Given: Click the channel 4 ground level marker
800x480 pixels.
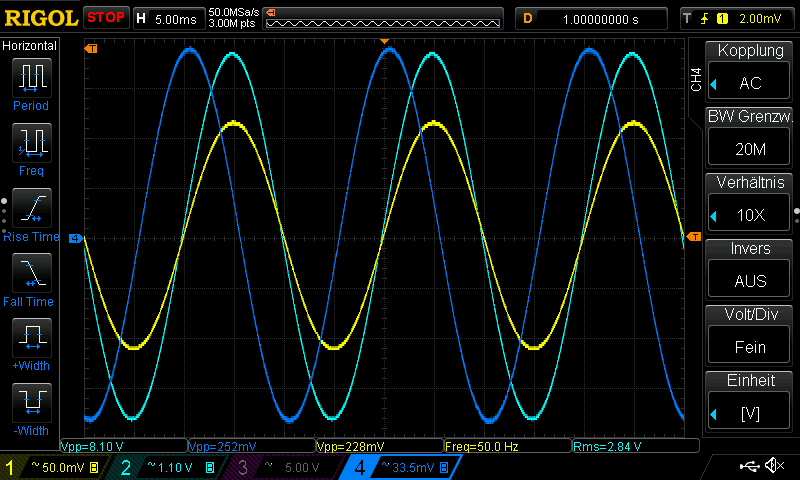Looking at the screenshot, I should click(x=76, y=238).
